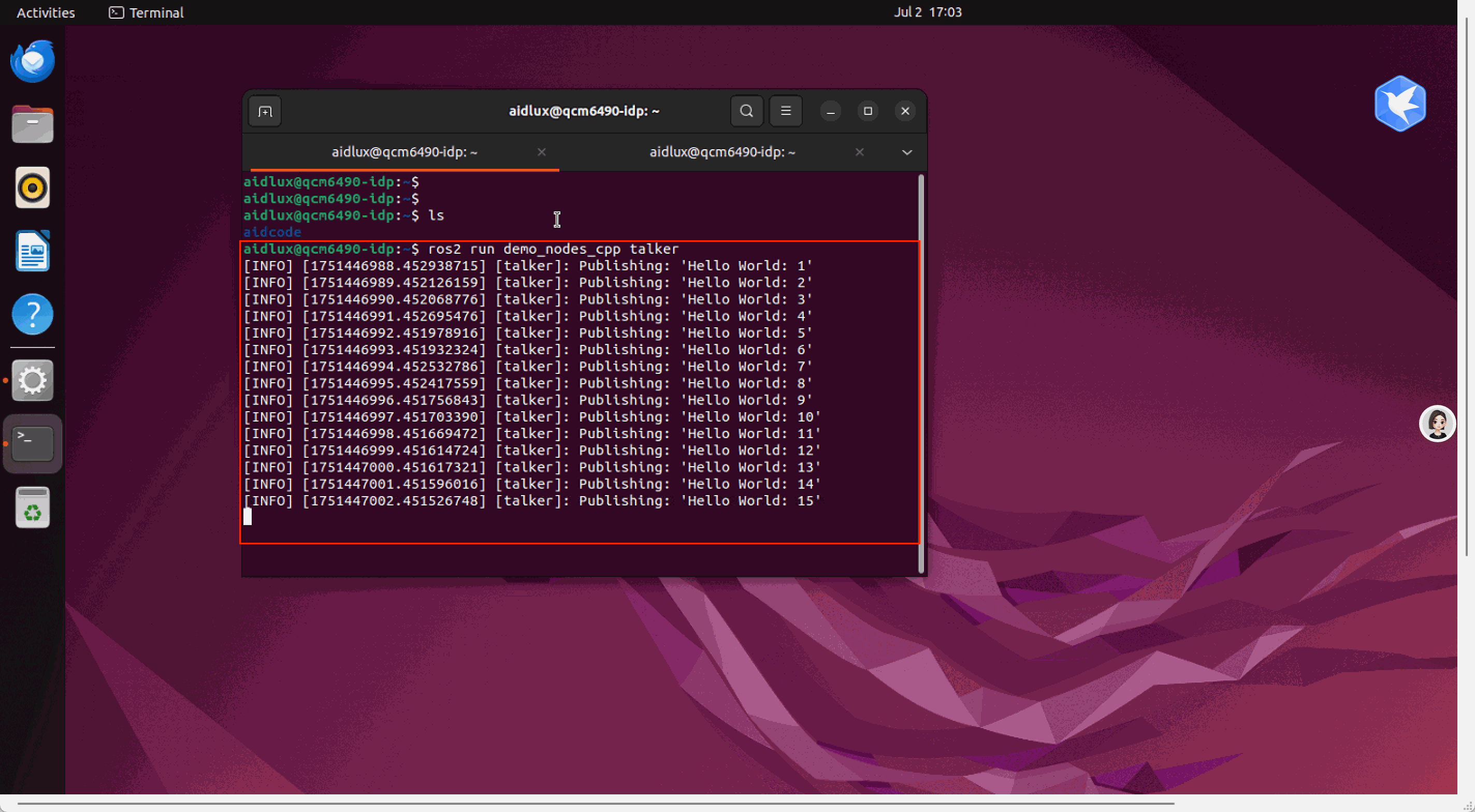This screenshot has width=1475, height=812.
Task: Switch to the second aidlux@qcm6490-idp tab
Action: coord(722,152)
